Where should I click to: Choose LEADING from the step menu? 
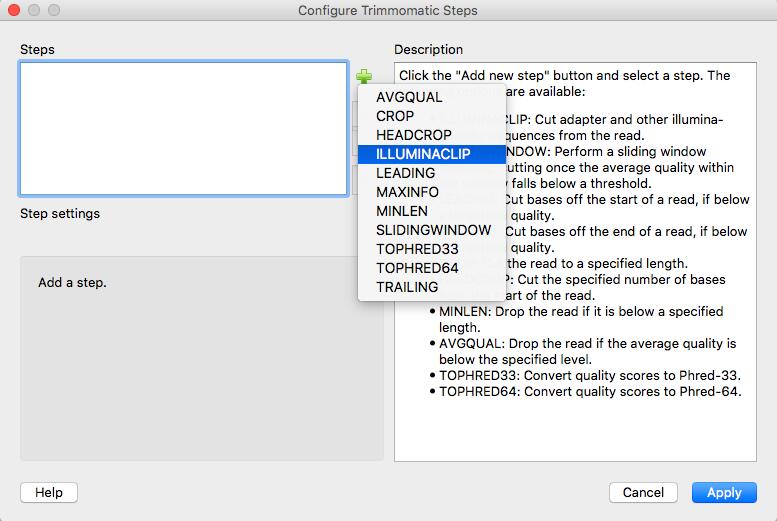(432, 173)
